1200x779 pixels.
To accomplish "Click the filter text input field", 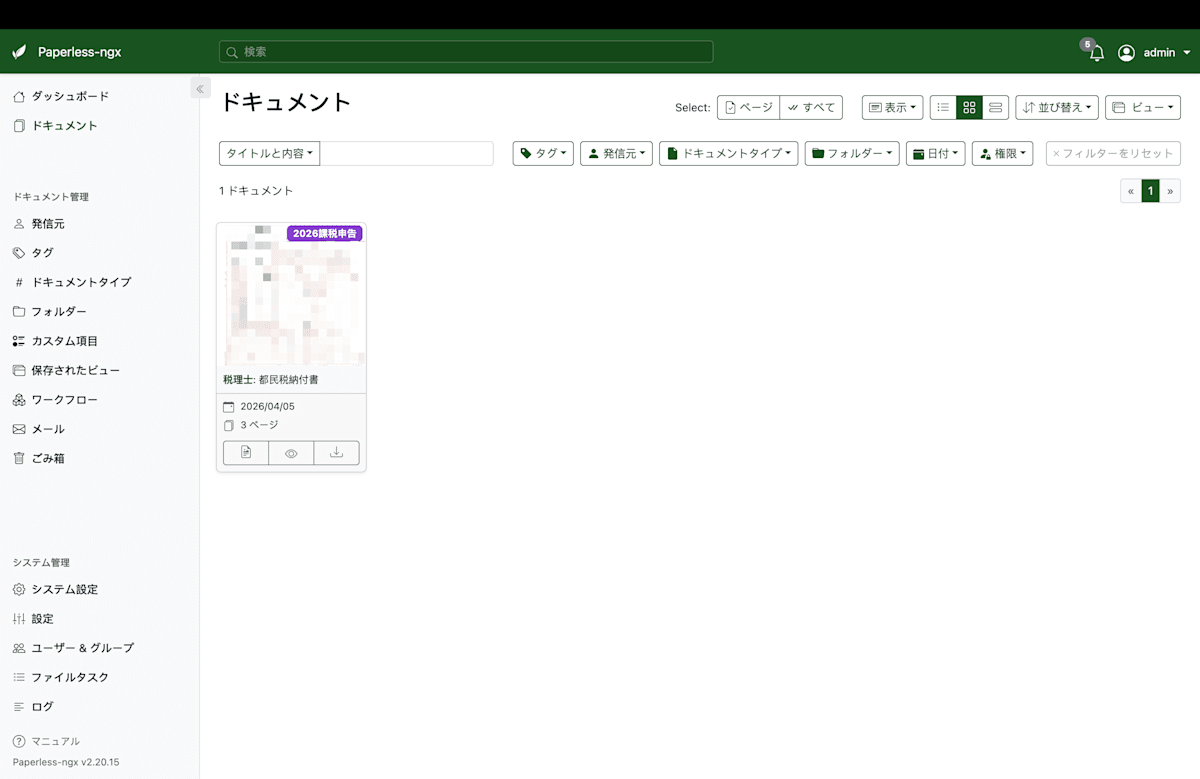I will click(407, 154).
